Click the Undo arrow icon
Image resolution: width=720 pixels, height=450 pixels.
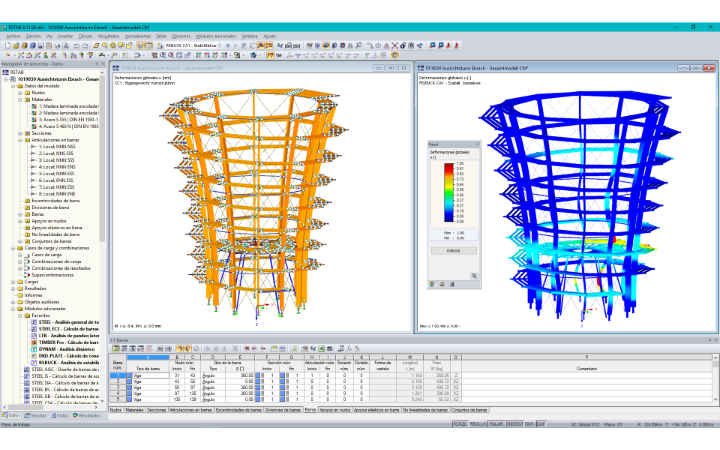pyautogui.click(x=76, y=45)
